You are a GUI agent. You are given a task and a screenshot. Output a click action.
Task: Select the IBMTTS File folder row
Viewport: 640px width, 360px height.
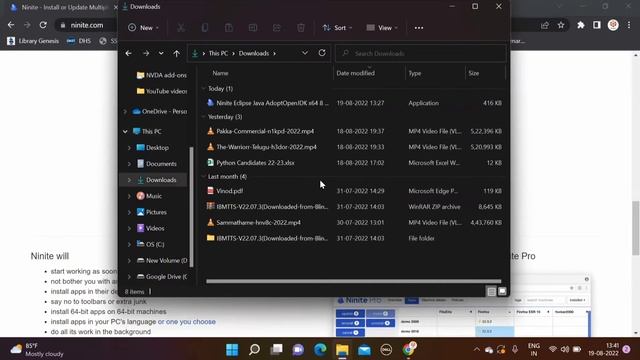[354, 238]
